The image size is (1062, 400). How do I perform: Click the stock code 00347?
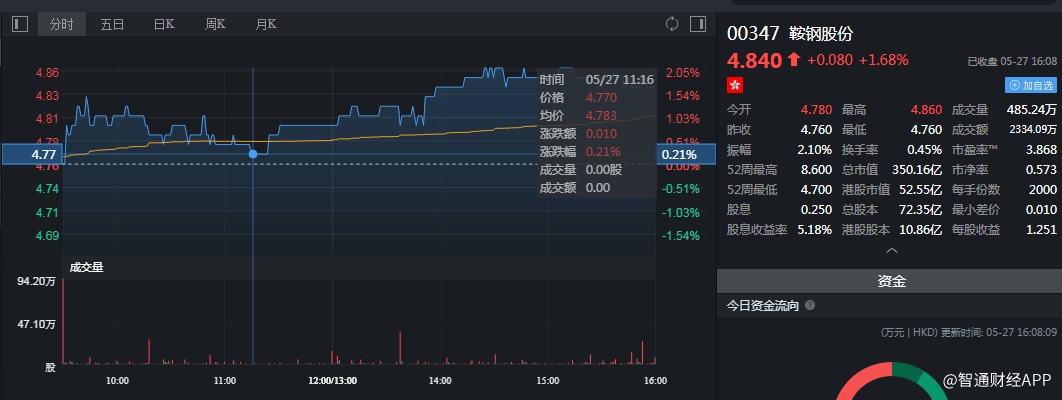pyautogui.click(x=753, y=33)
